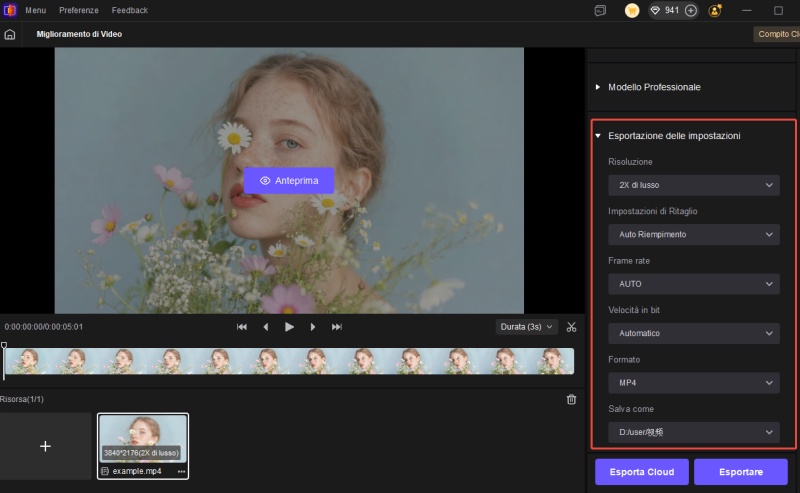Screen dimensions: 800x493
Task: Open the Preferenze menu
Action: (79, 10)
